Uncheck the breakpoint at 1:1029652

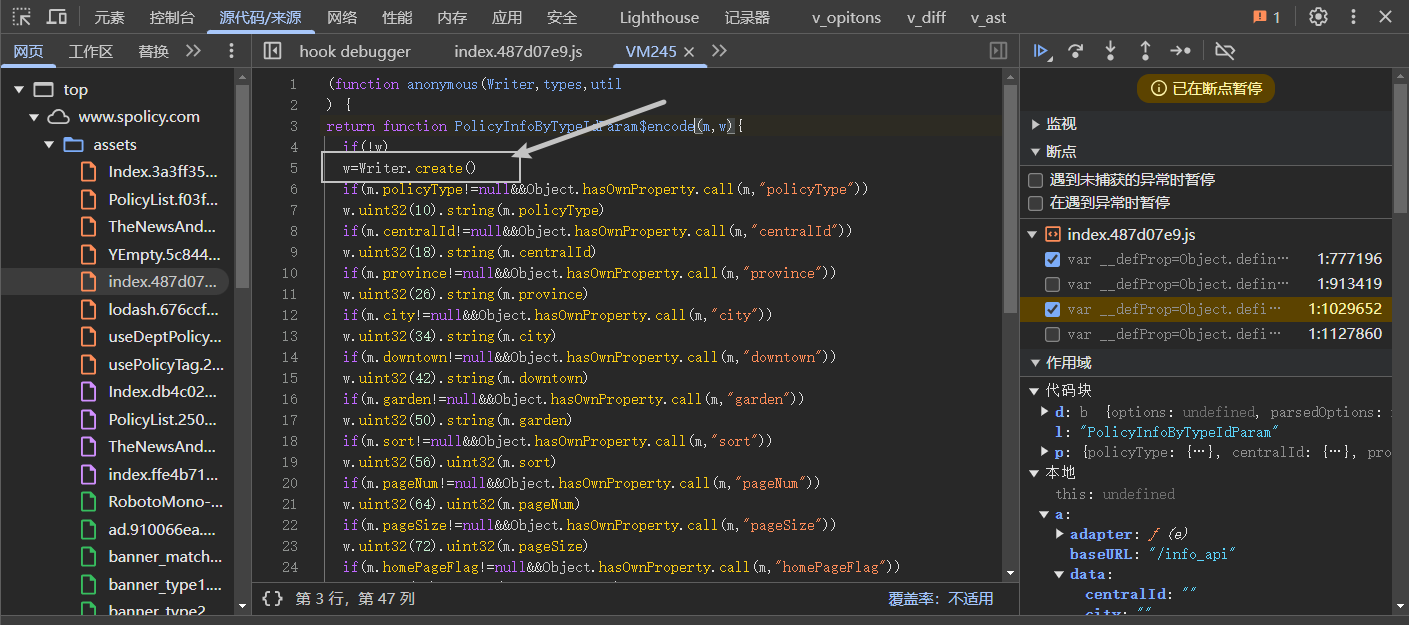click(x=1052, y=309)
